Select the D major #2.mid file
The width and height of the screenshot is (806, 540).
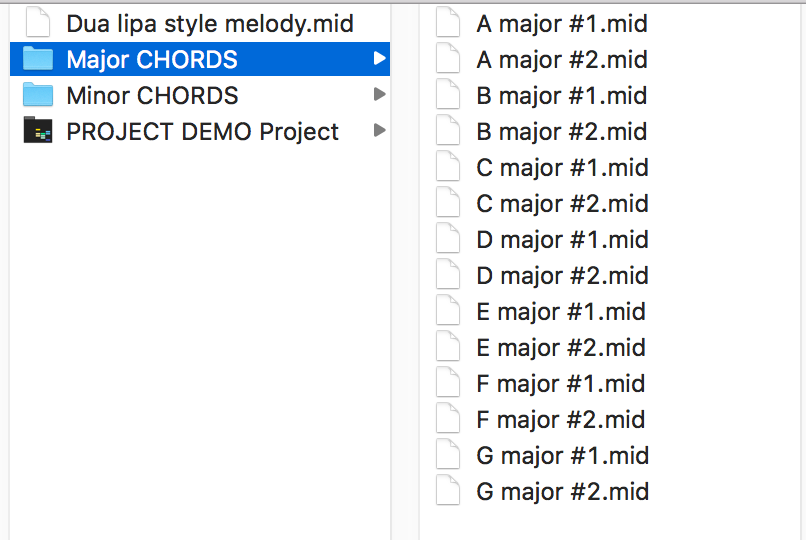(x=562, y=276)
